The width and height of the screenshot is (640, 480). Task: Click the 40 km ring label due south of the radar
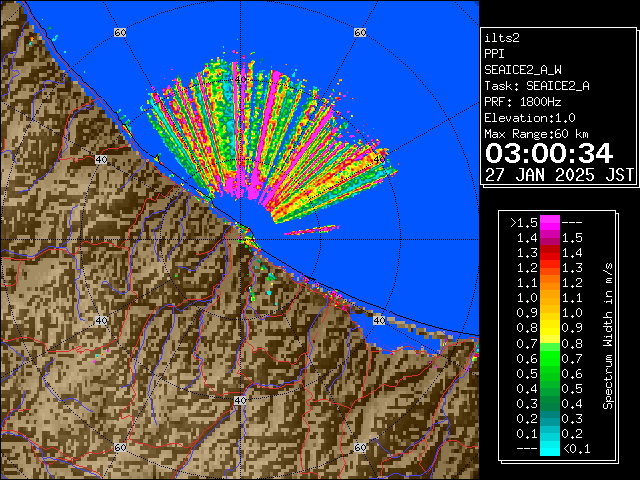[240, 400]
